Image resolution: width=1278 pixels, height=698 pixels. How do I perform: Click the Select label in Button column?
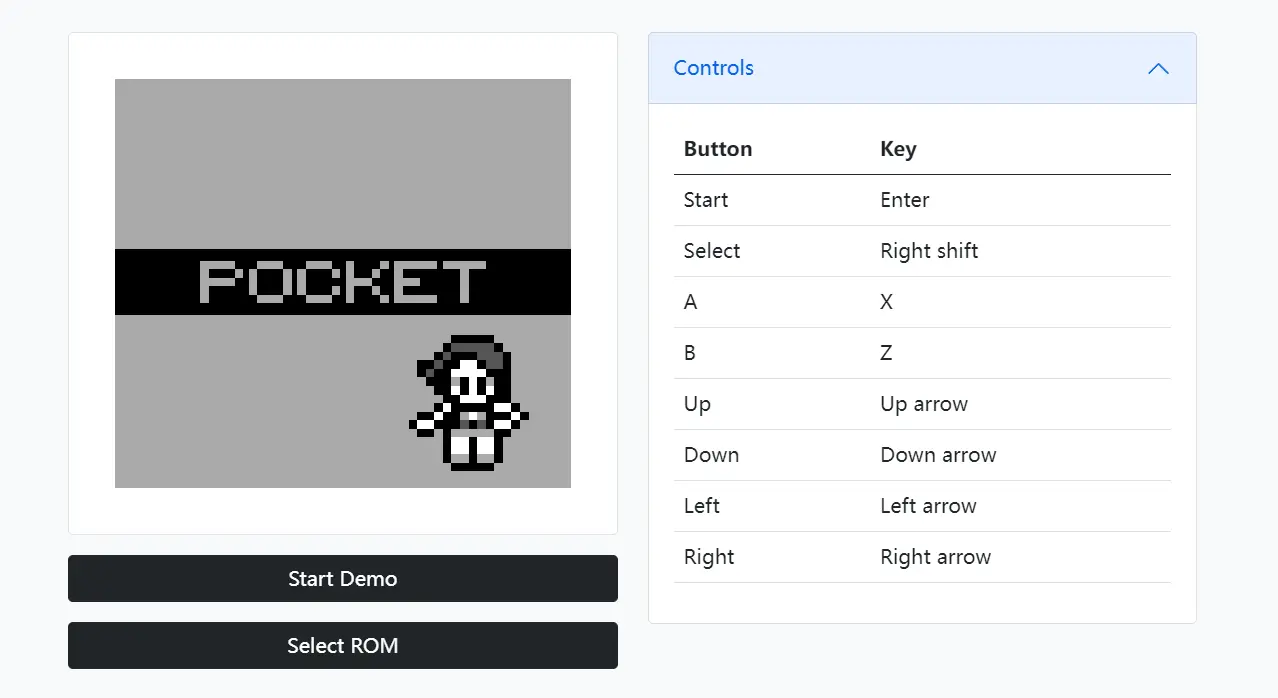(x=711, y=251)
